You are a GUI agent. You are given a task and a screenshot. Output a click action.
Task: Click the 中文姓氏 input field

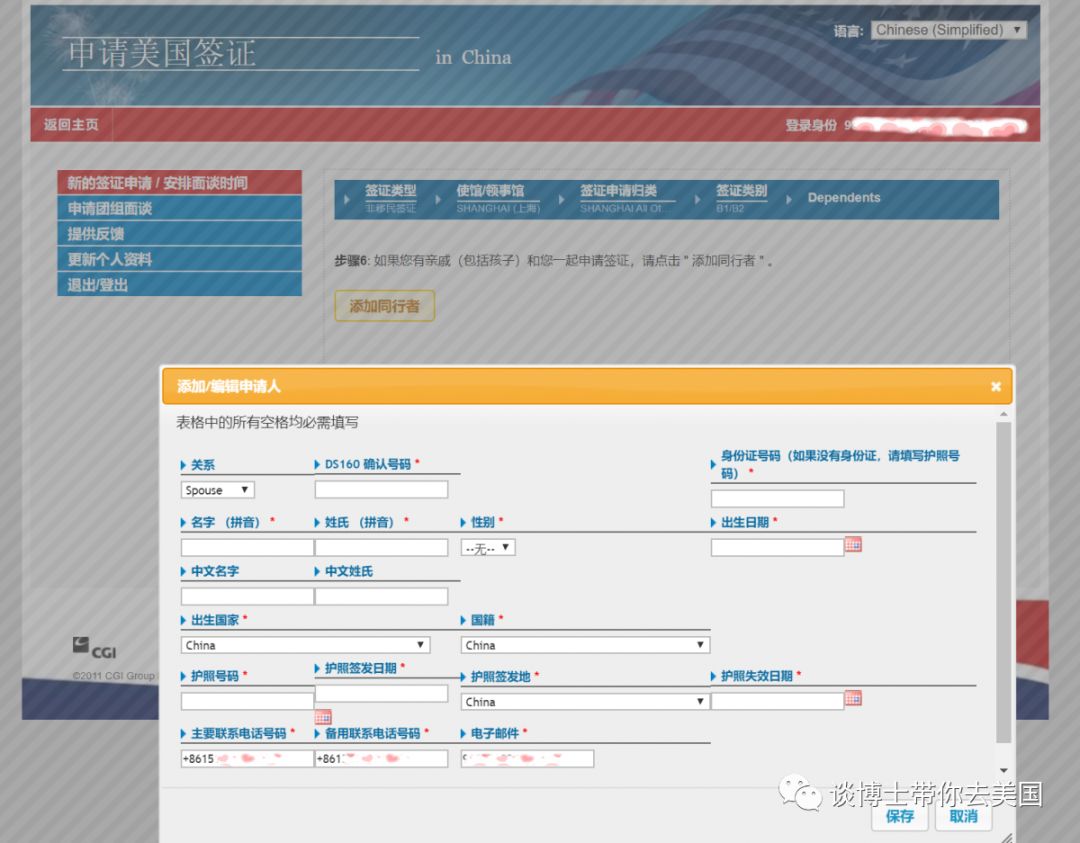pos(381,596)
